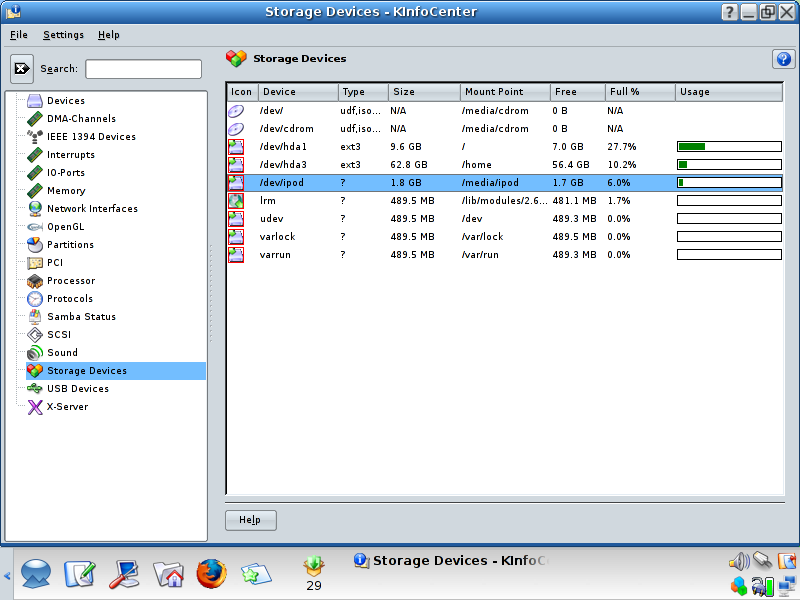The width and height of the screenshot is (800, 600).
Task: Click the OpenGL icon
Action: pyautogui.click(x=35, y=227)
